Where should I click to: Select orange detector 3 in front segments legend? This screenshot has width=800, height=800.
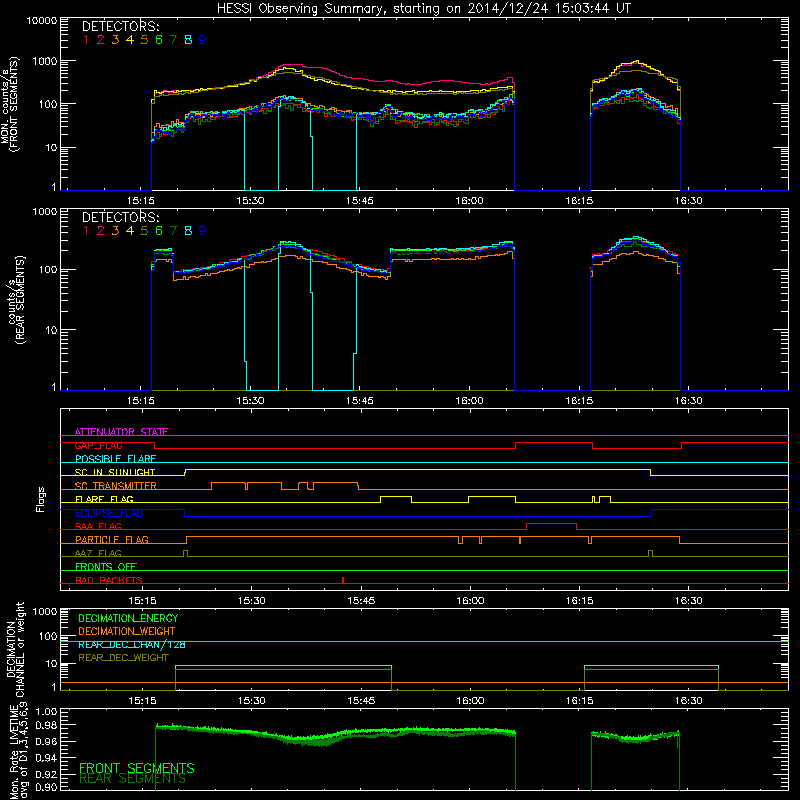[115, 40]
